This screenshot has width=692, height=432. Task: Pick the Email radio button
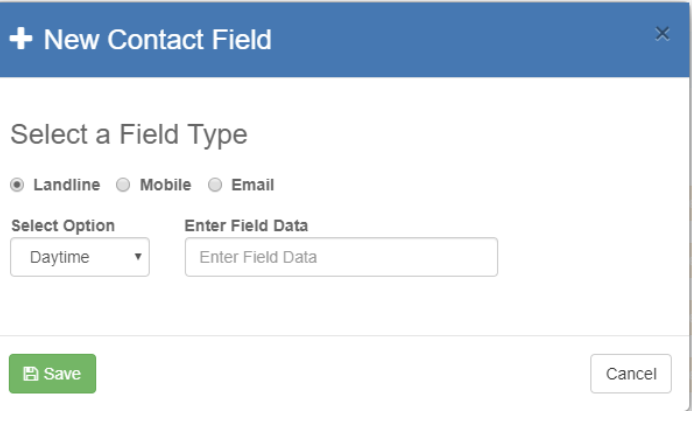pos(215,185)
